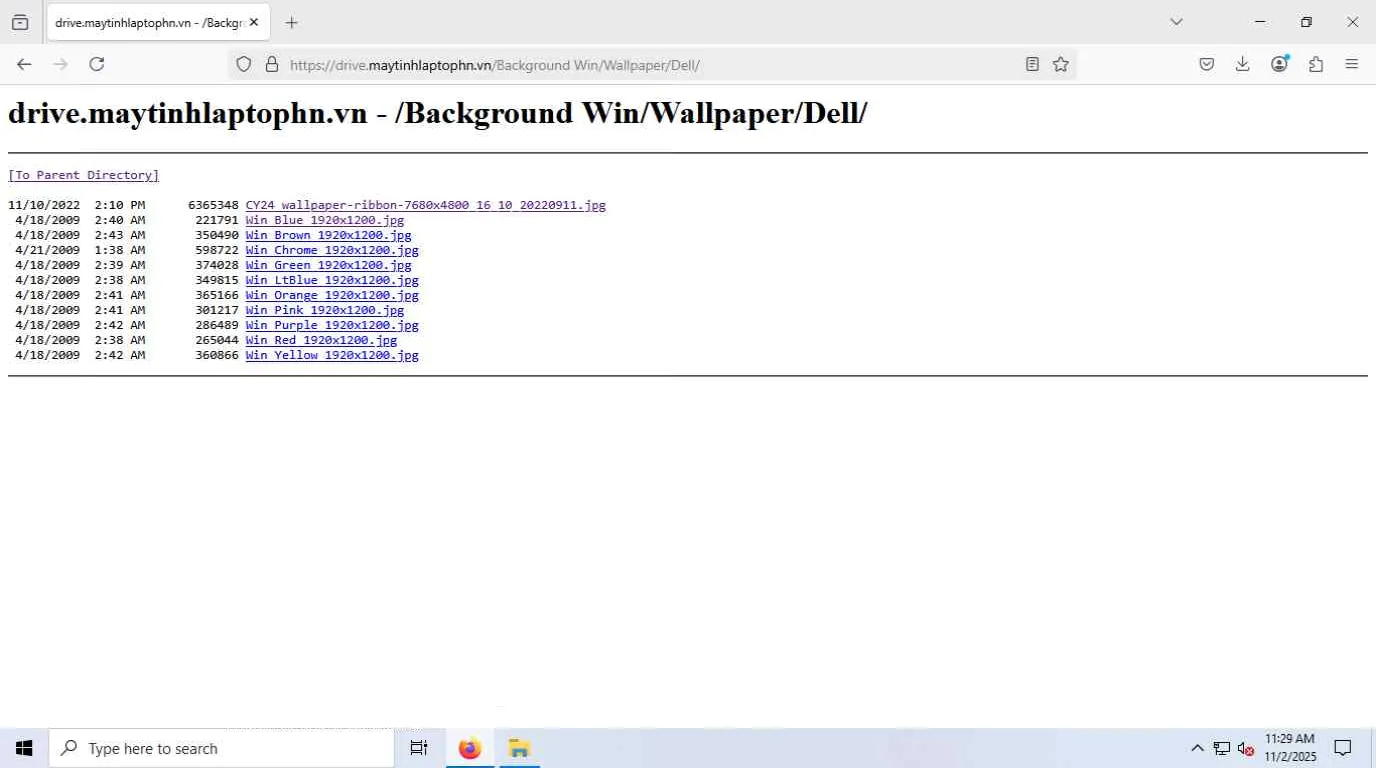The image size is (1376, 768).
Task: Minimize the Firefox window
Action: tap(1260, 22)
